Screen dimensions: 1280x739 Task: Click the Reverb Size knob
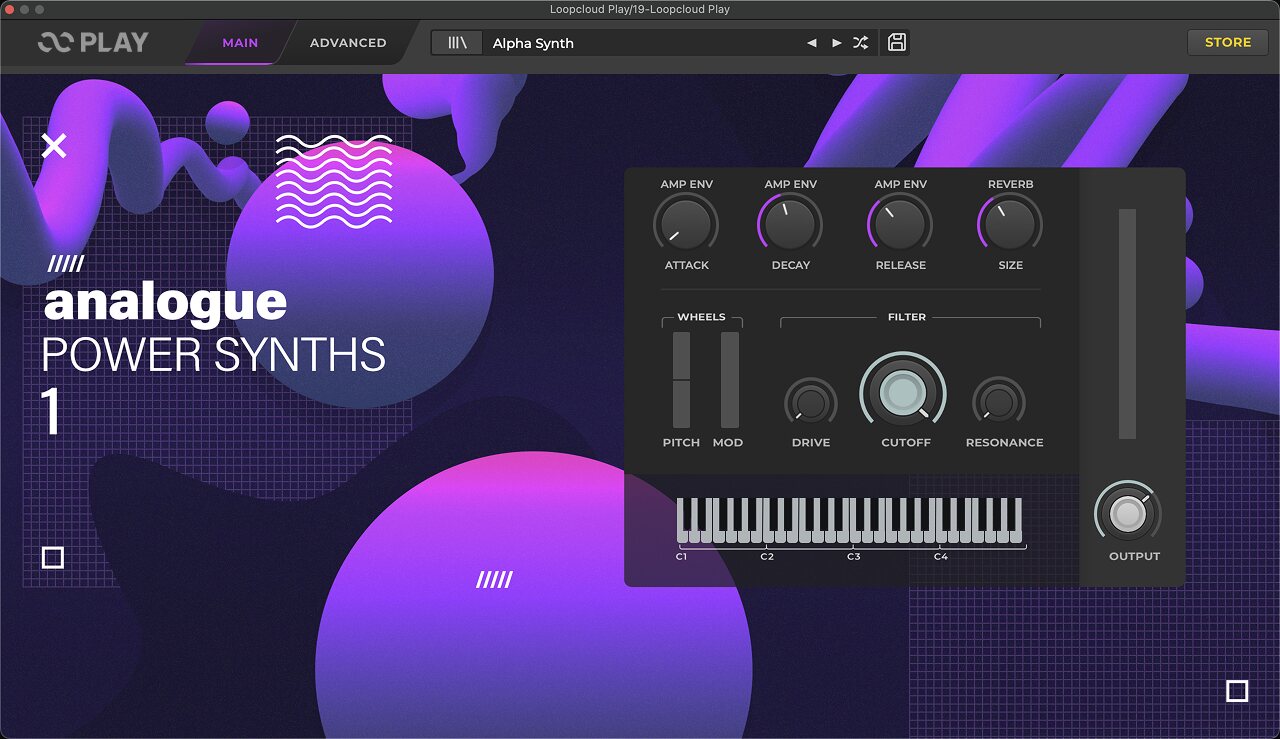pos(1010,224)
